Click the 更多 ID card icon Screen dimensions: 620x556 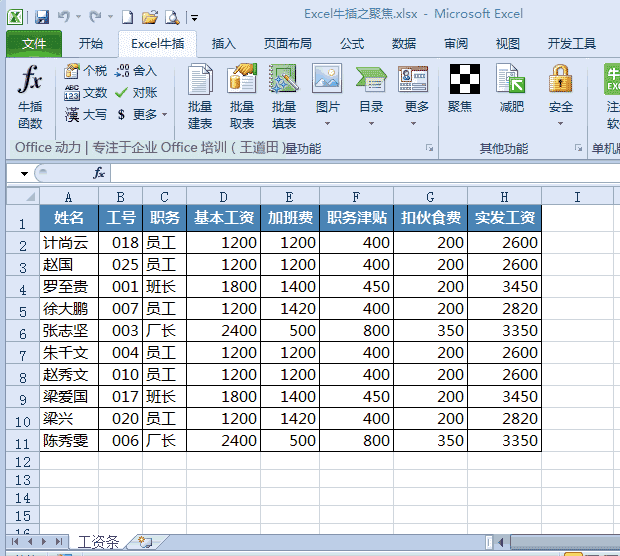[x=413, y=79]
